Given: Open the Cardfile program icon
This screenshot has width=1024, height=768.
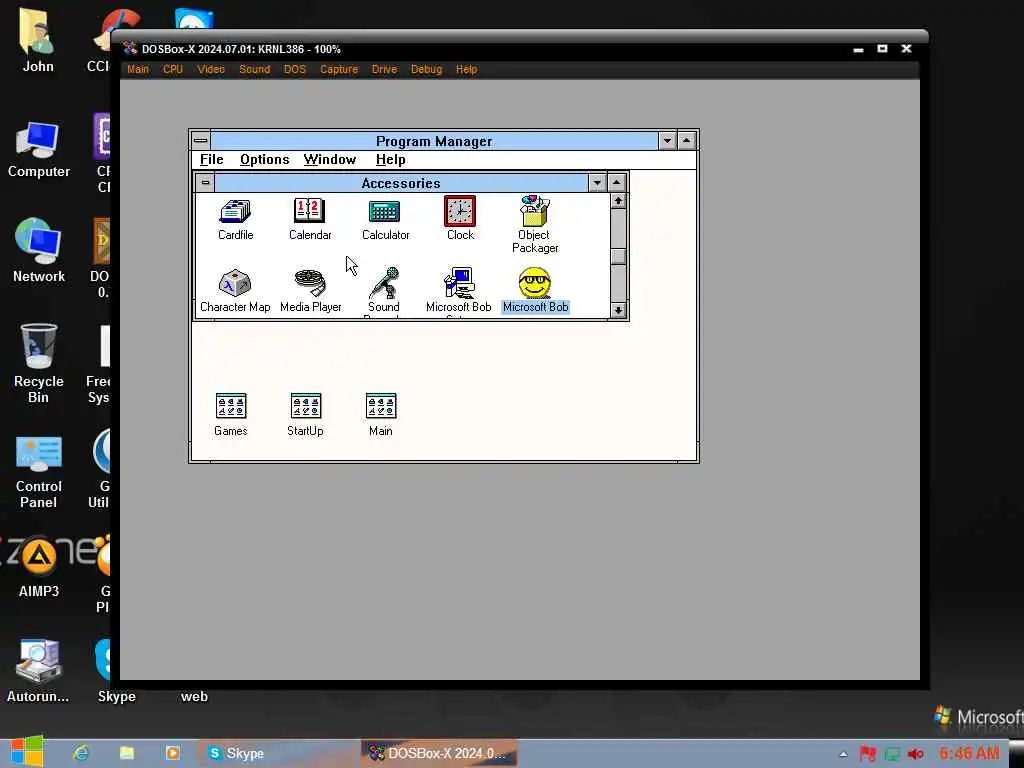Looking at the screenshot, I should pyautogui.click(x=235, y=212).
